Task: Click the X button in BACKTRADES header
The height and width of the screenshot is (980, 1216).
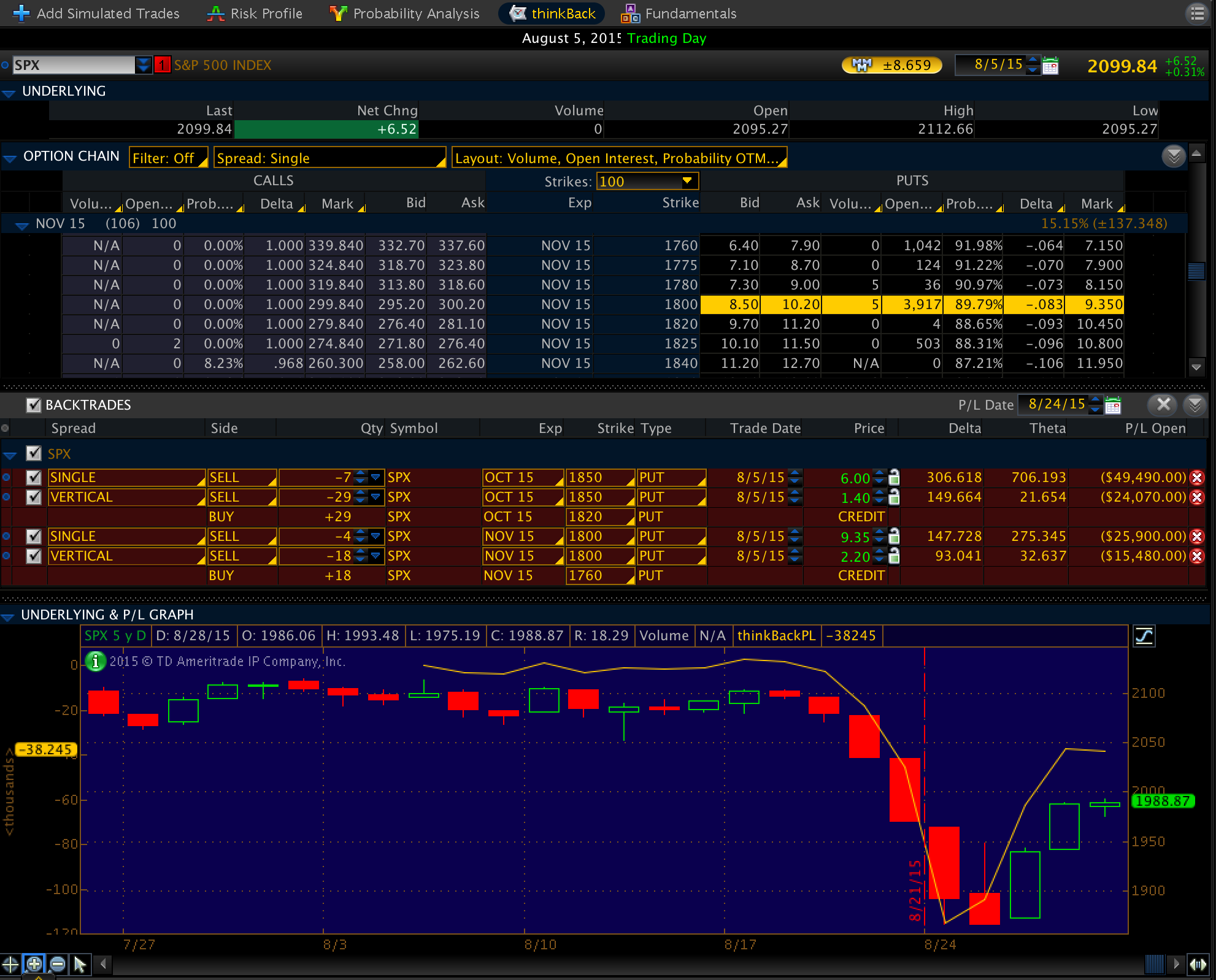Action: pyautogui.click(x=1163, y=404)
